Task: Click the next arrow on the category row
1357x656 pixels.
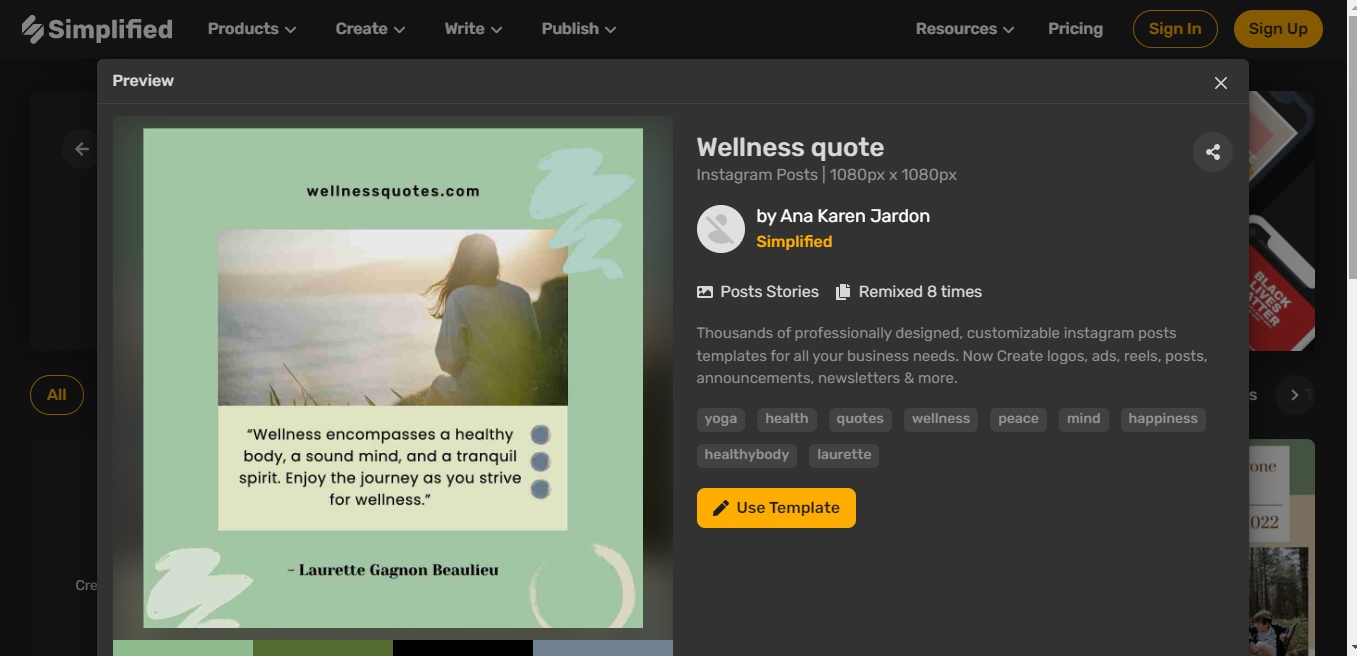Action: 1294,395
